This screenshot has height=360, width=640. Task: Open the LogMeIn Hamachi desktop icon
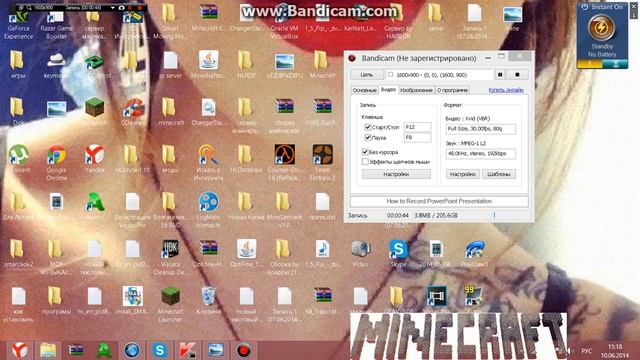[208, 210]
